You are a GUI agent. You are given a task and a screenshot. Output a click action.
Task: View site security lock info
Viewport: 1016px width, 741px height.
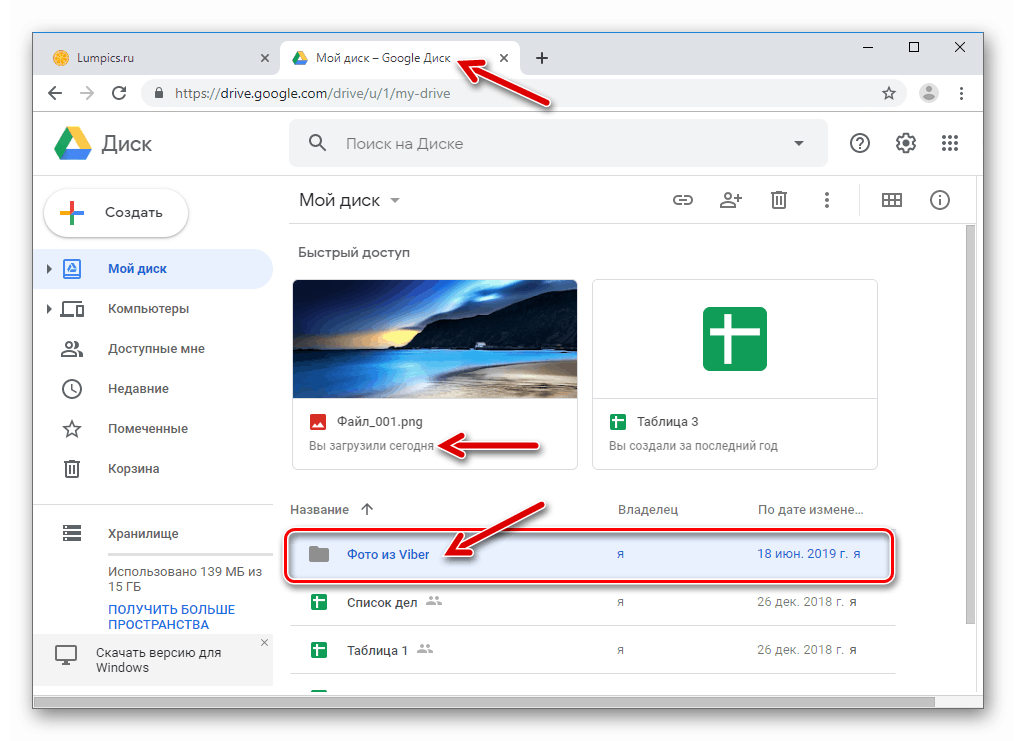tap(159, 93)
